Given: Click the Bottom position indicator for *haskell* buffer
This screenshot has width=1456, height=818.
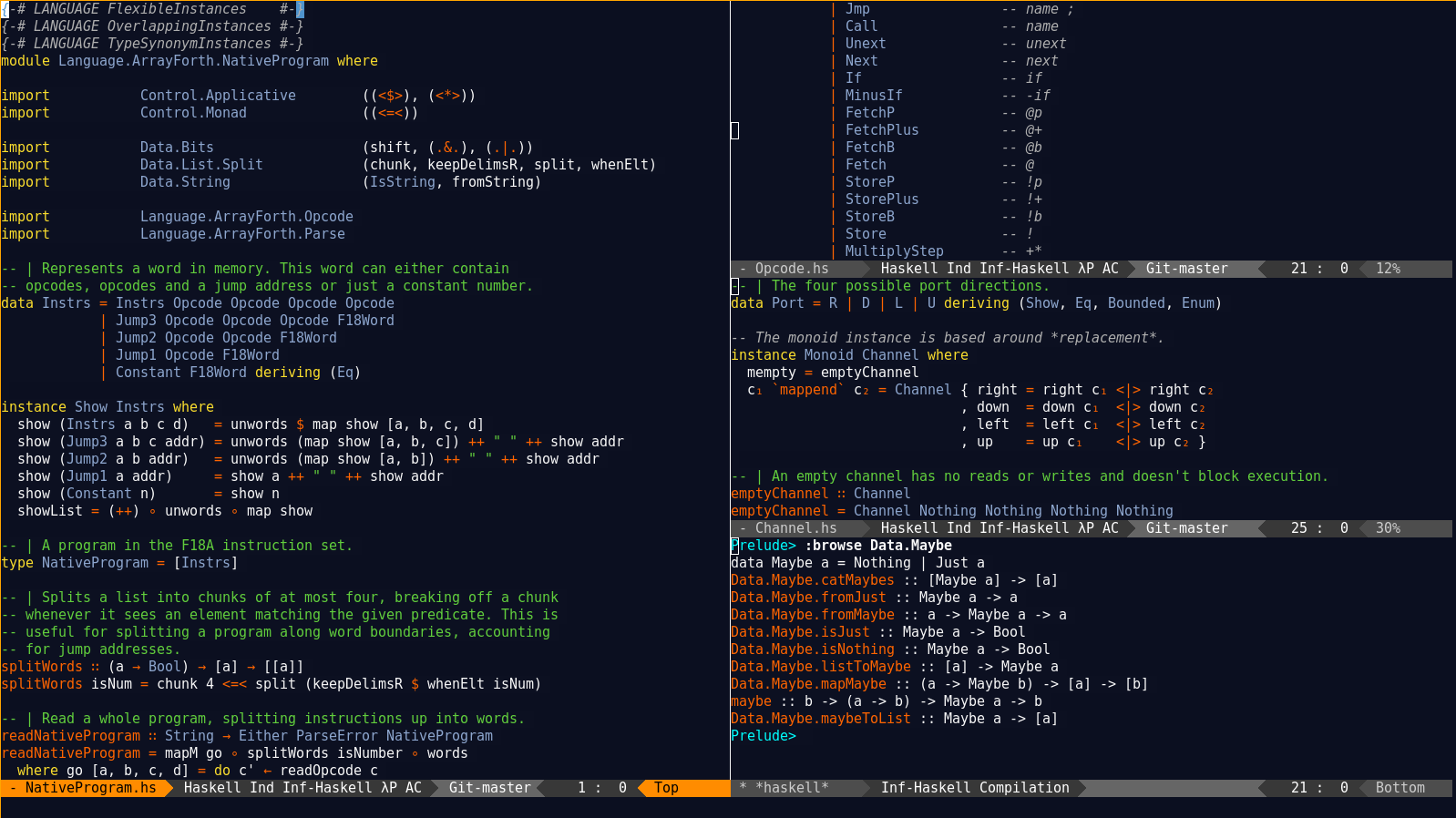Looking at the screenshot, I should (1400, 788).
